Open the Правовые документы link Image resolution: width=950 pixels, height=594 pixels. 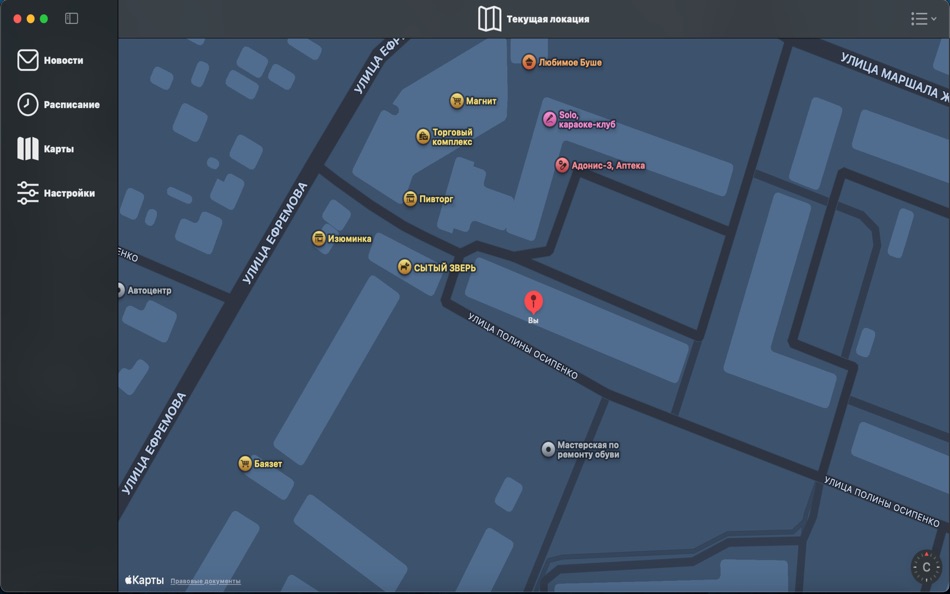tap(205, 581)
